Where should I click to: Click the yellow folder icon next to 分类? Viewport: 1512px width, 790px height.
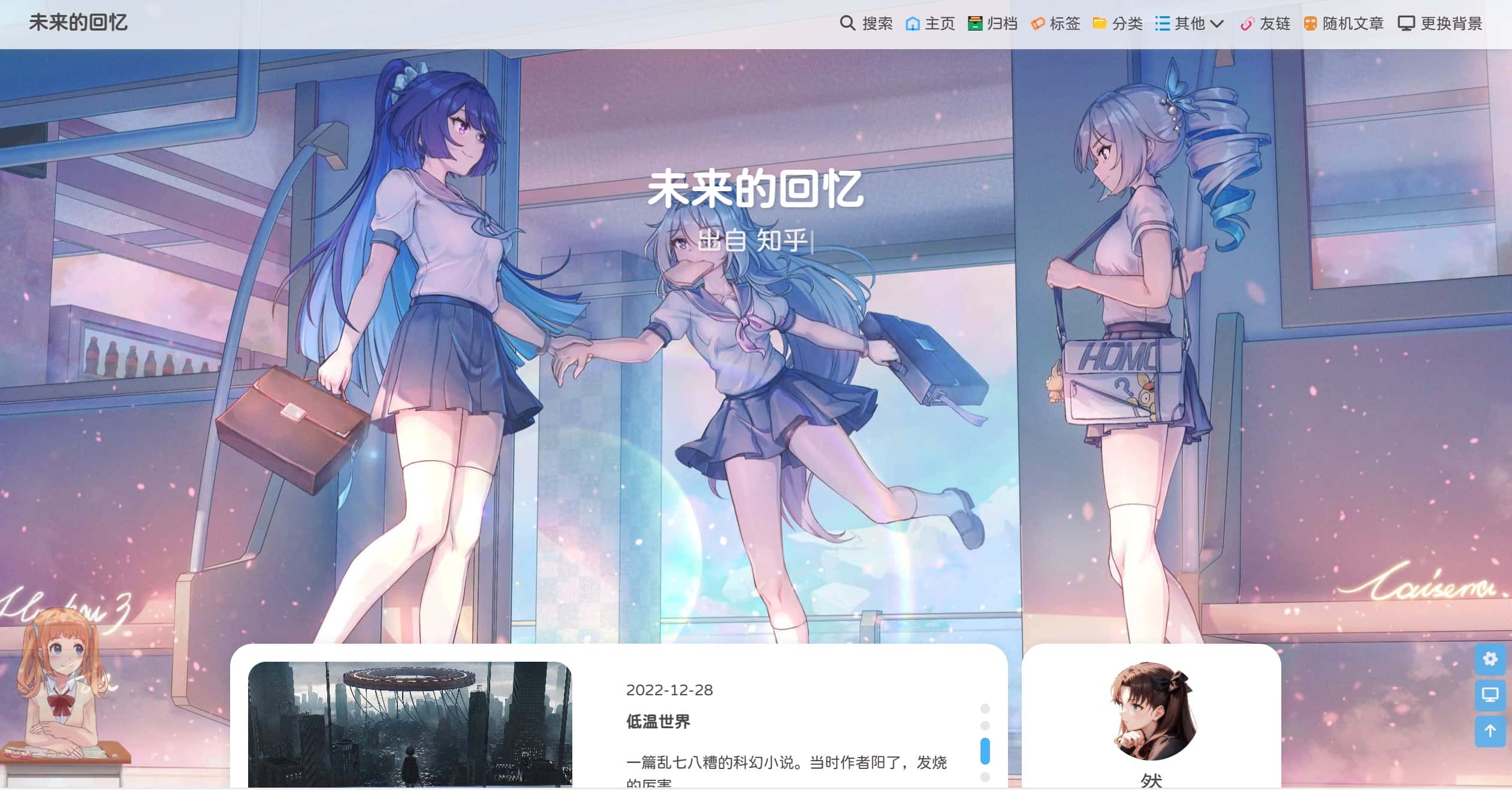click(1099, 24)
